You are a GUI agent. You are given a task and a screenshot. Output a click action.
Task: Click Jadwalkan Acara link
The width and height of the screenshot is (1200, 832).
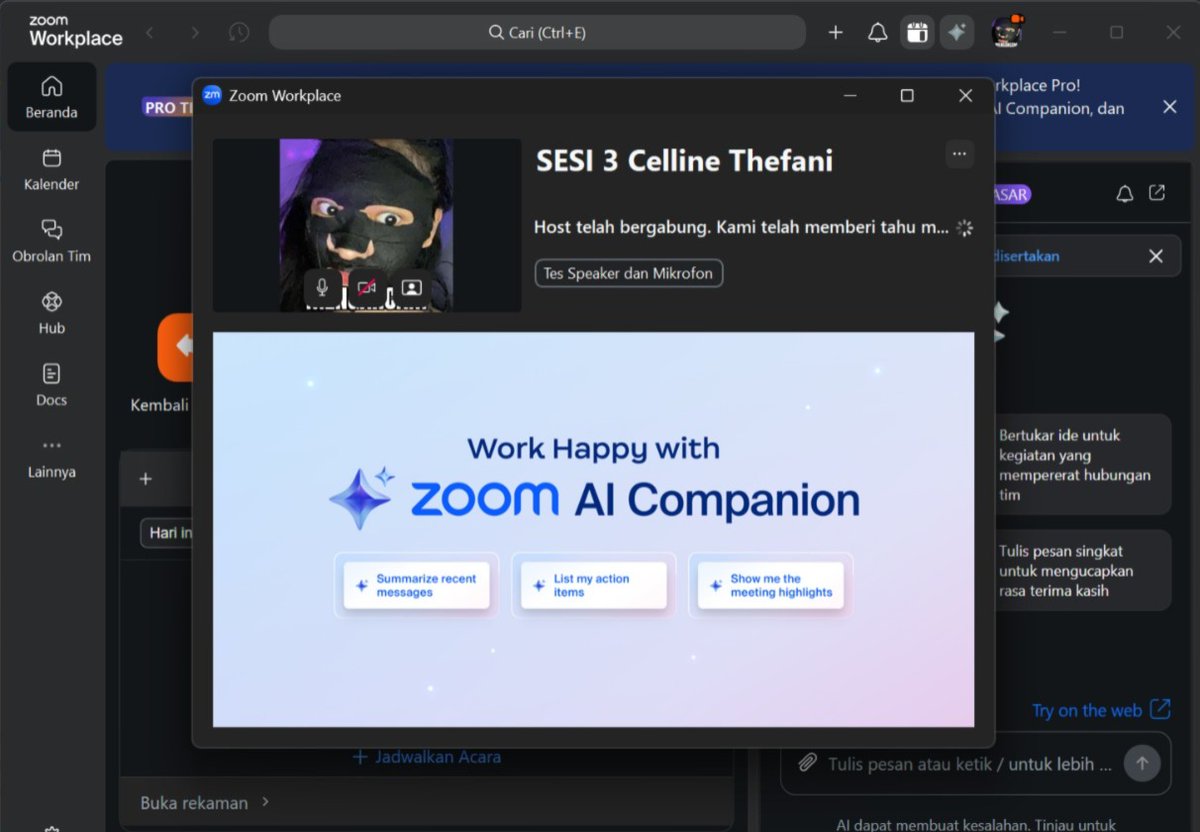coord(427,757)
